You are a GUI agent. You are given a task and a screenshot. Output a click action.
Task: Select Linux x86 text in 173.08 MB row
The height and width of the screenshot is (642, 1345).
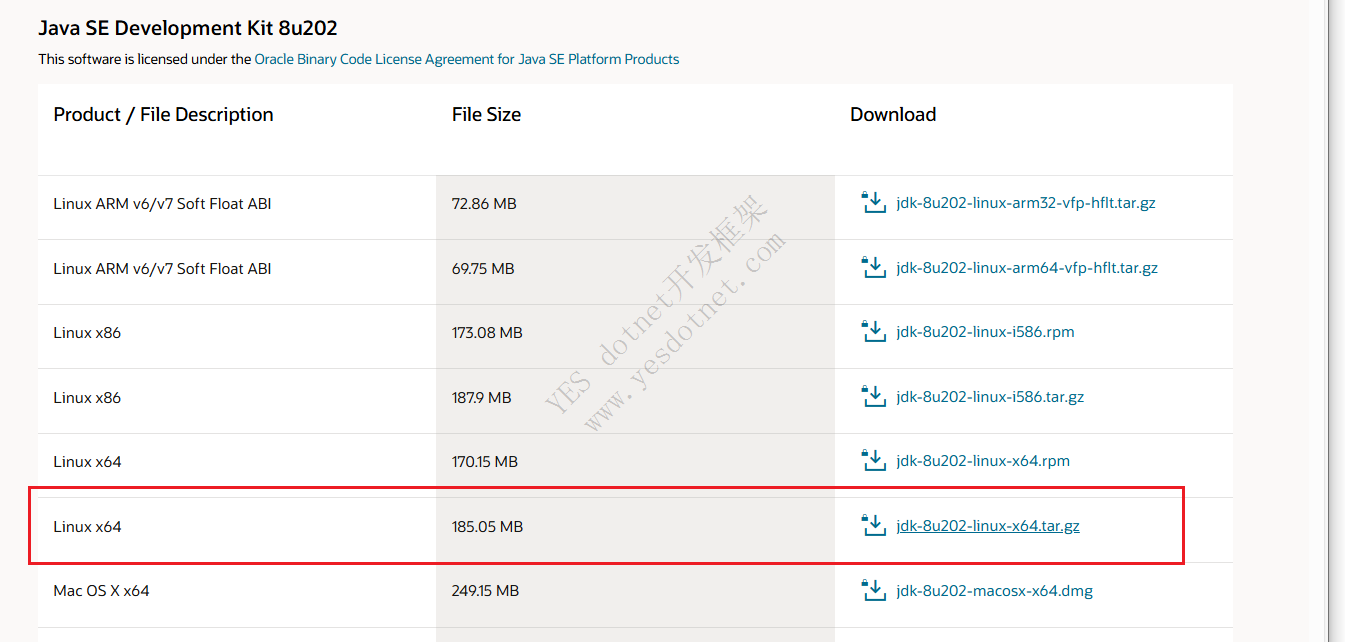pos(87,333)
